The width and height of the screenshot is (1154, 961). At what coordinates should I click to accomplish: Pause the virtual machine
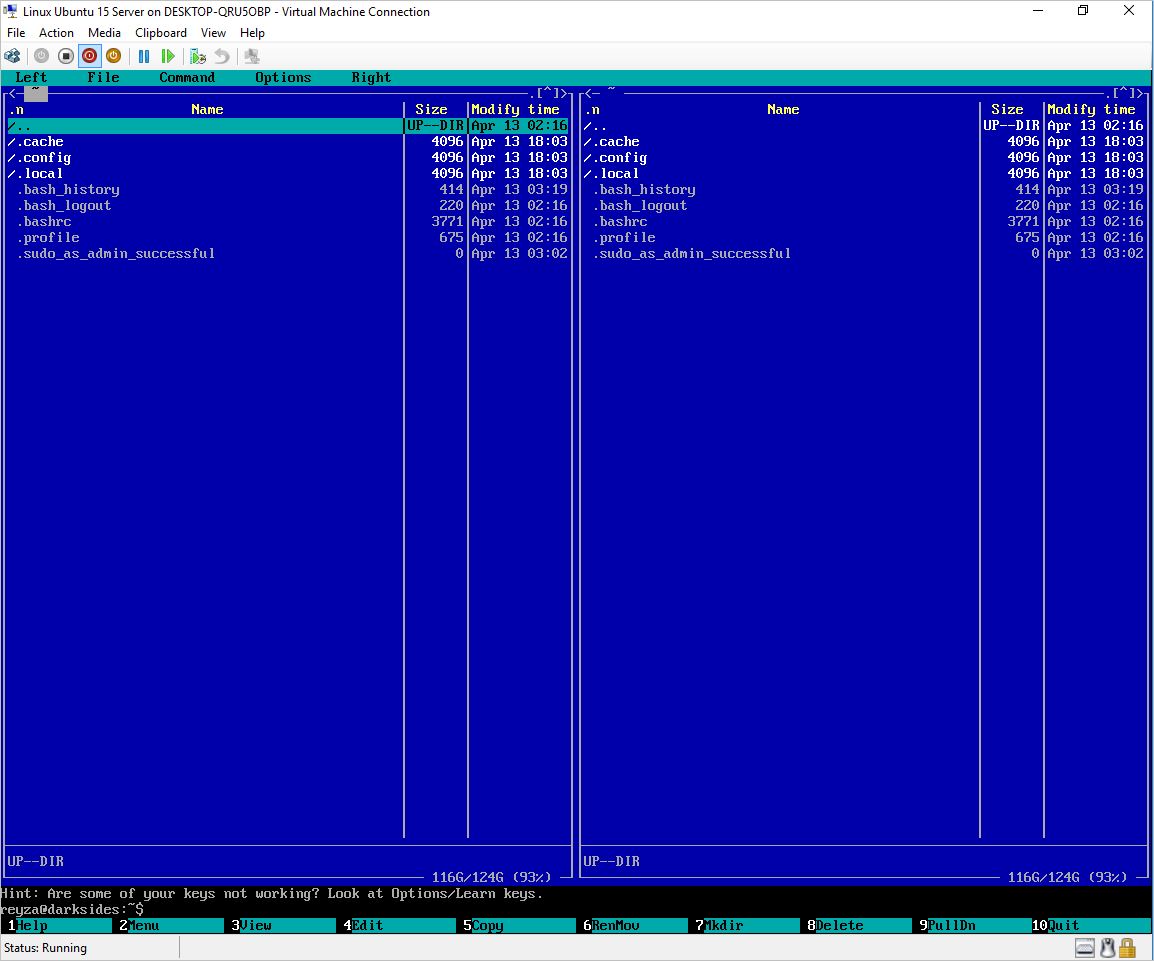click(144, 57)
